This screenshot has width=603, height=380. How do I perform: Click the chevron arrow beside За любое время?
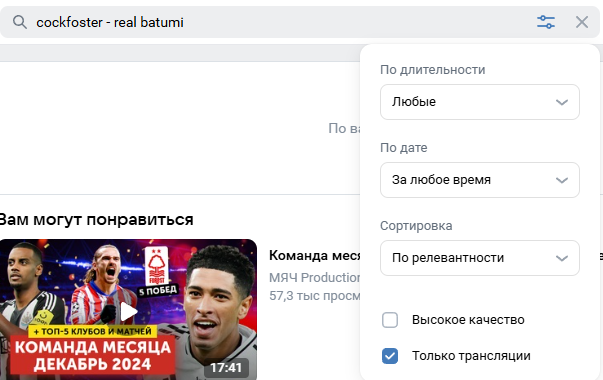[562, 180]
